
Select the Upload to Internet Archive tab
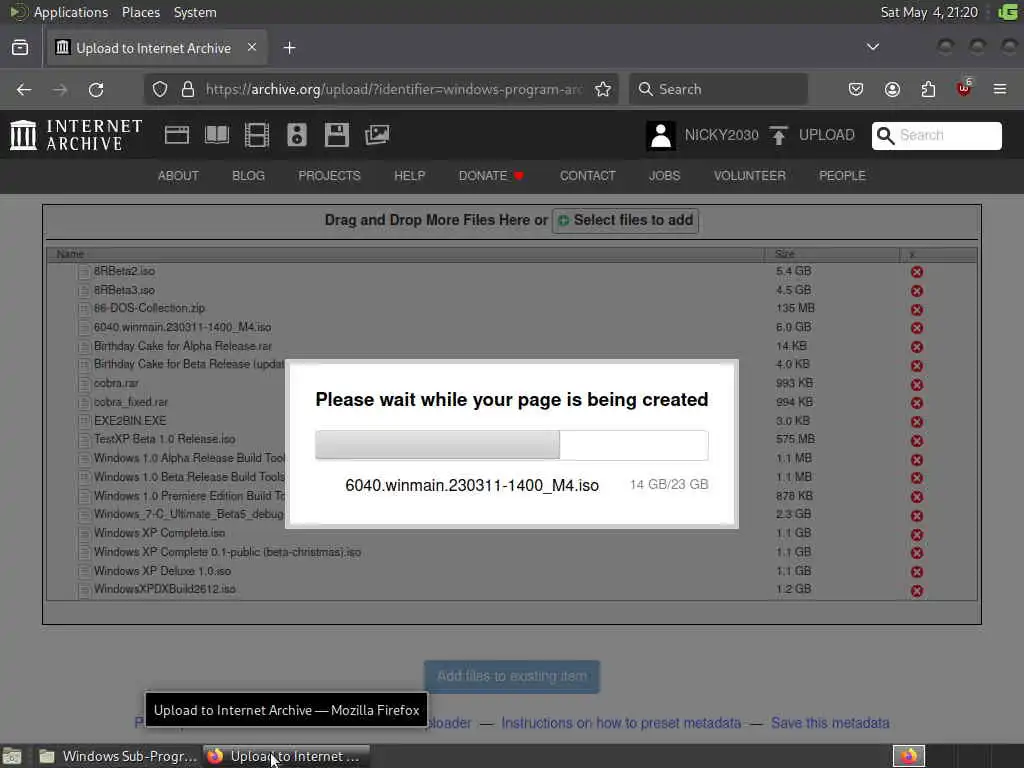point(157,48)
